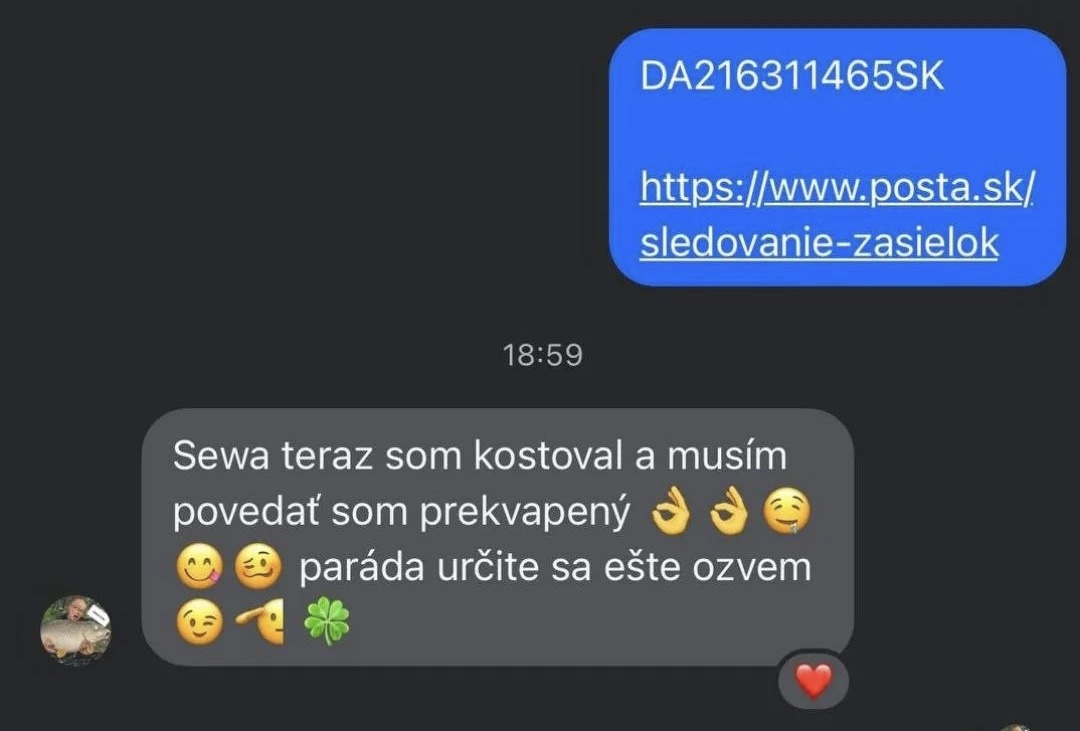This screenshot has width=1080, height=731.
Task: Click the text 'paráda určite sa ešte ozvem'
Action: click(x=555, y=568)
